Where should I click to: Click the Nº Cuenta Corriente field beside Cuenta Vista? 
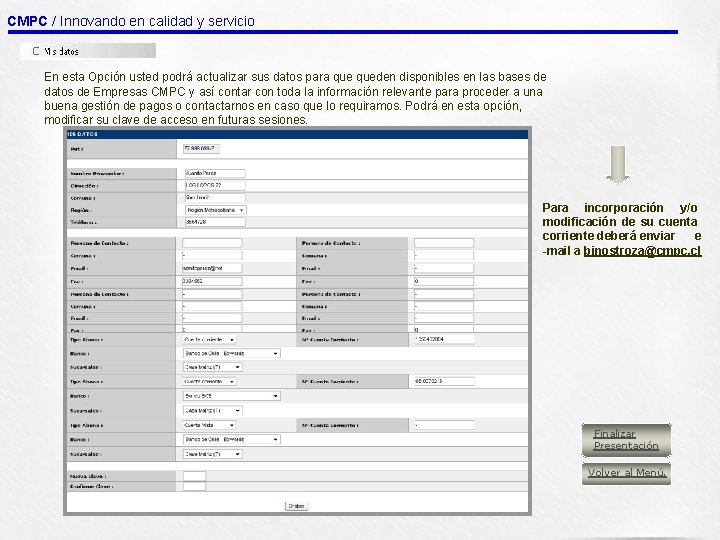444,425
